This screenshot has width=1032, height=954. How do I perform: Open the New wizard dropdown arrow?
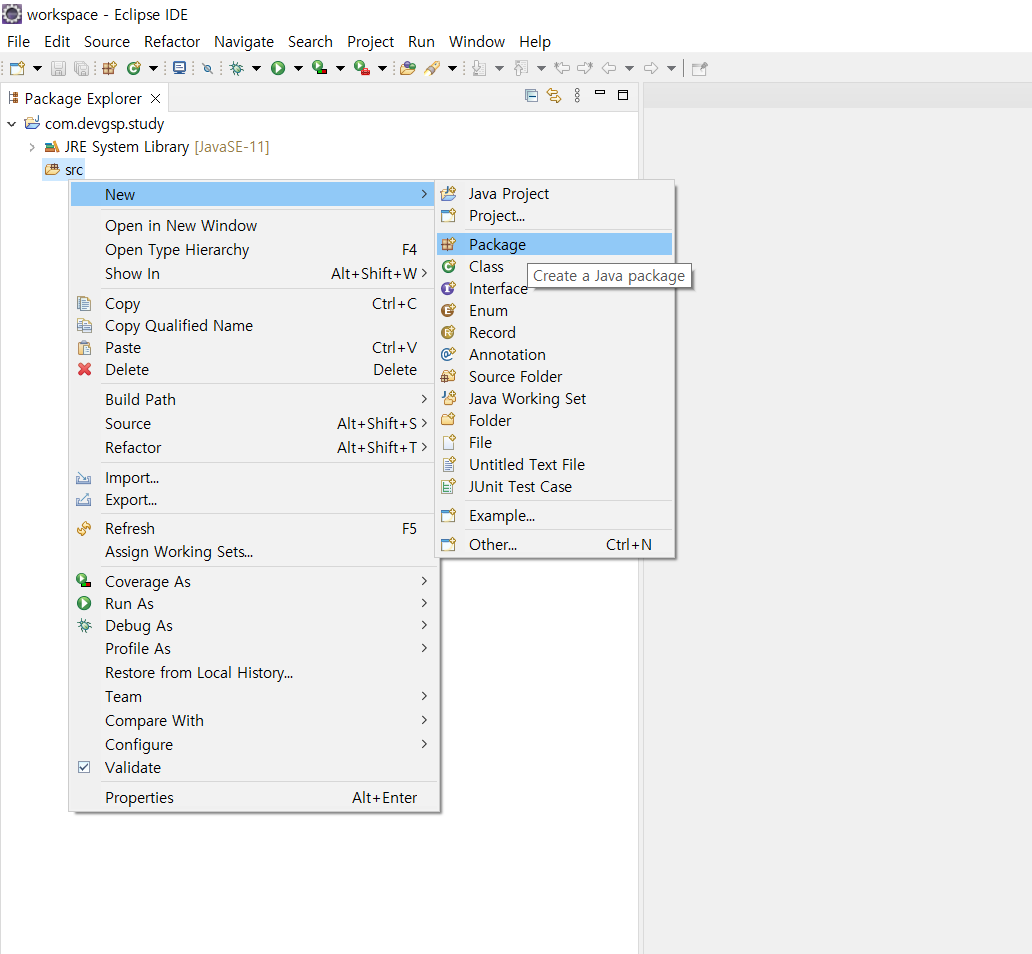[38, 68]
